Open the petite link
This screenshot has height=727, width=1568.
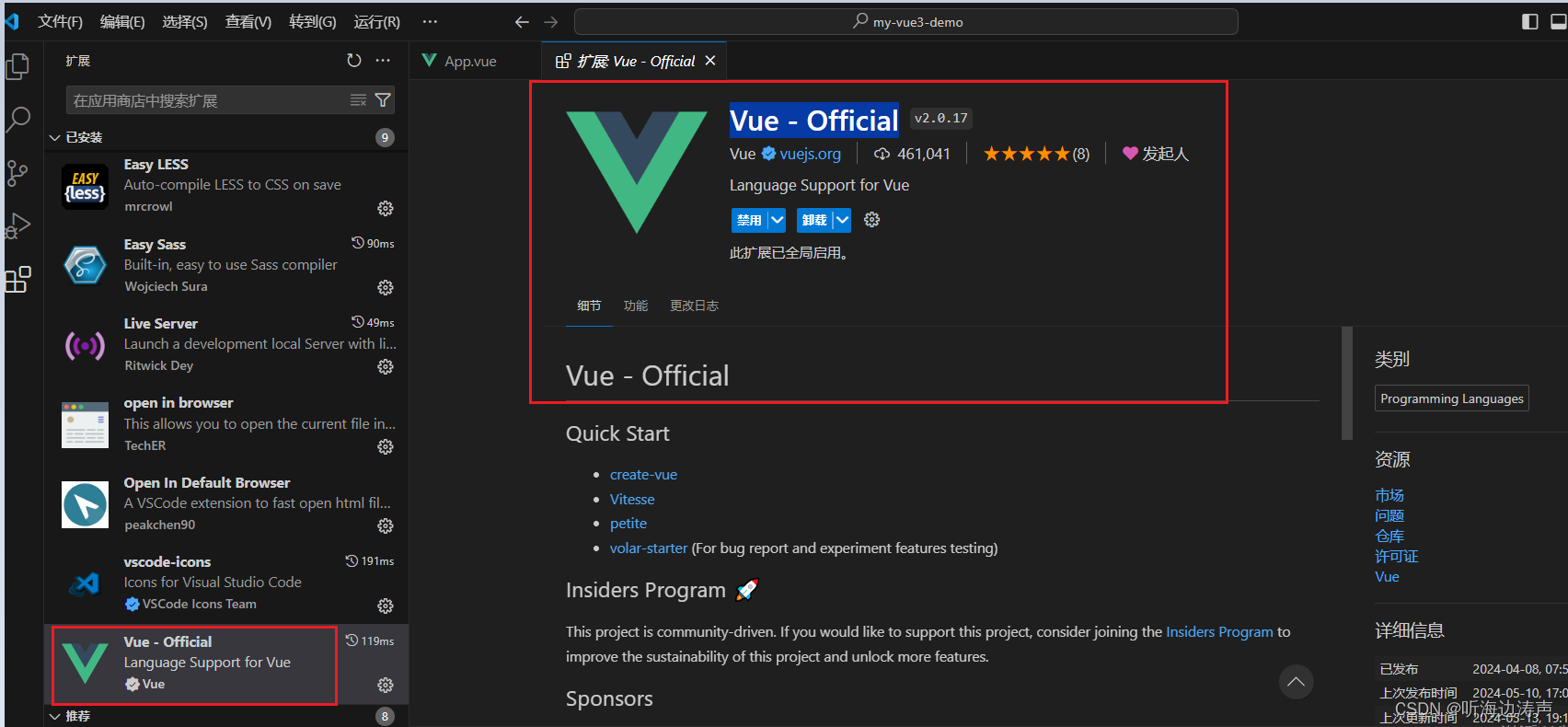pyautogui.click(x=628, y=523)
